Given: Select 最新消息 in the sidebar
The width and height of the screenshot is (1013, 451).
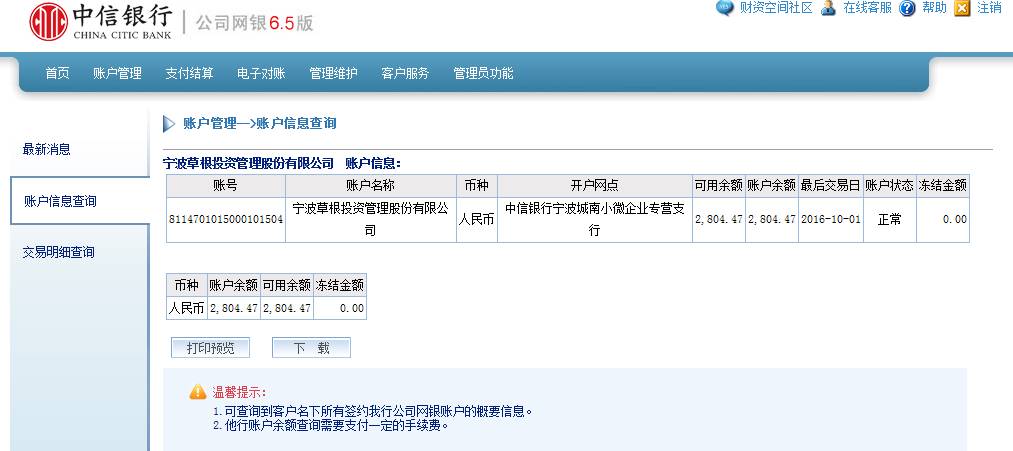Looking at the screenshot, I should pyautogui.click(x=47, y=149).
